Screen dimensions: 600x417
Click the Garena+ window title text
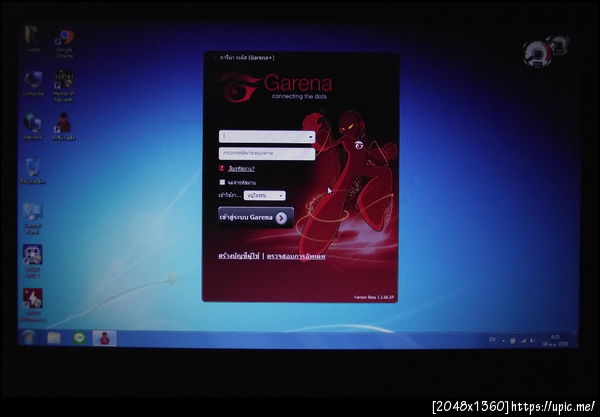tap(247, 58)
